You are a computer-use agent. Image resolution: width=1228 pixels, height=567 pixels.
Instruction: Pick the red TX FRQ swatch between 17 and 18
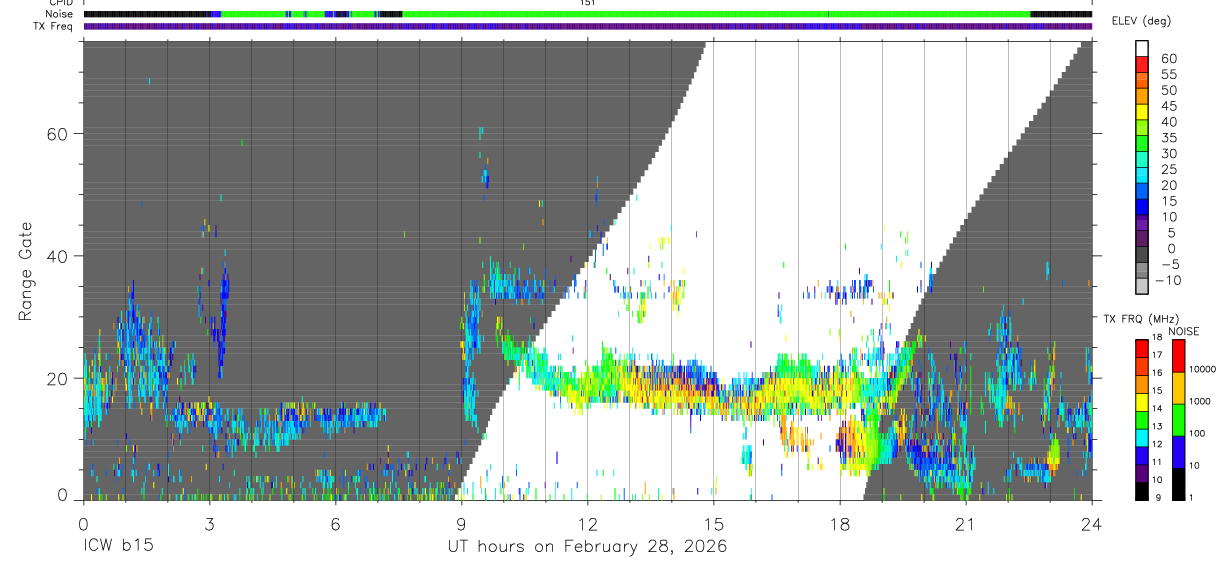point(1142,347)
